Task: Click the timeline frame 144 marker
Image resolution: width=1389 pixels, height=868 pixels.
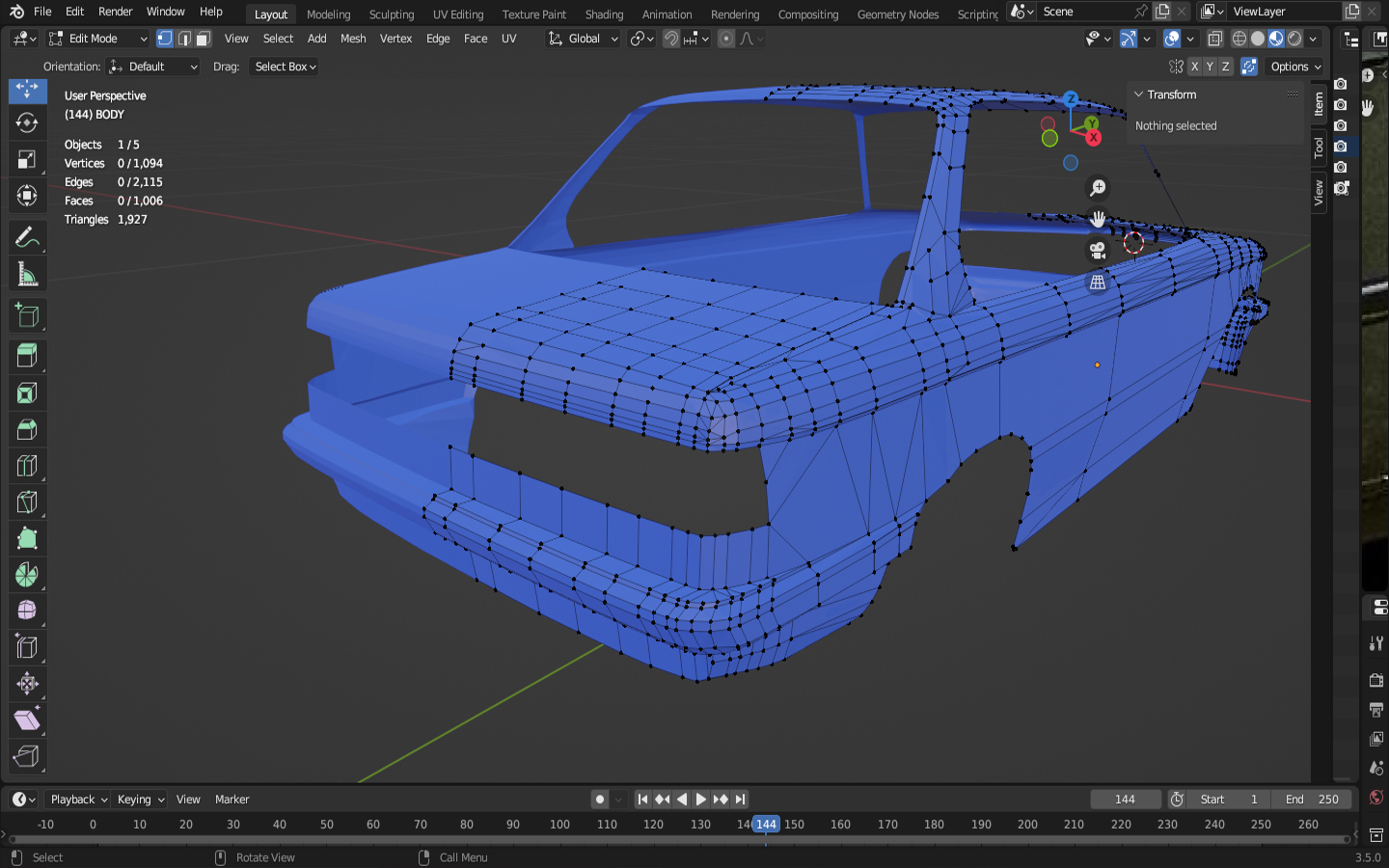Action: 766,825
